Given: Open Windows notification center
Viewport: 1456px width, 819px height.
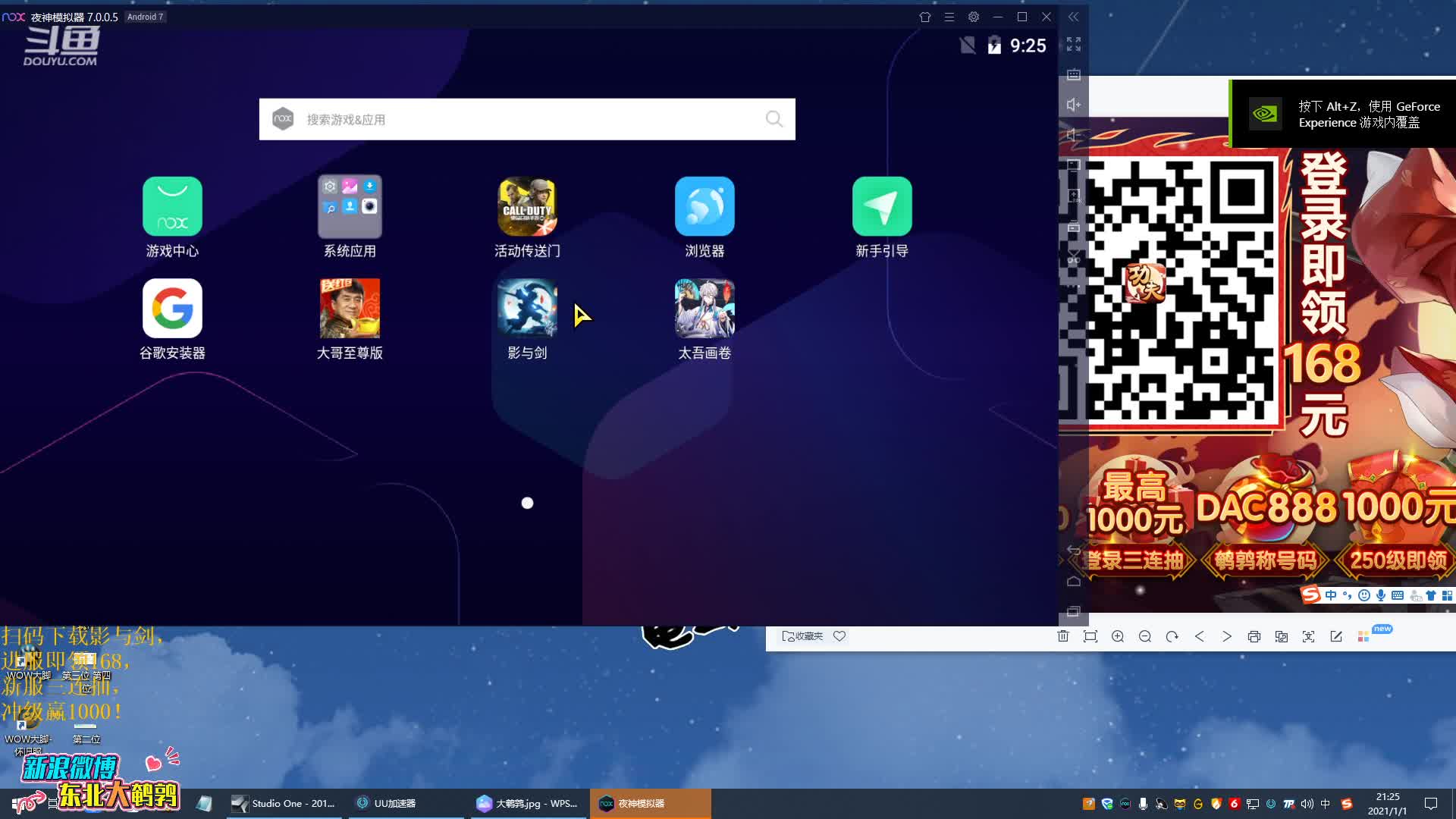Looking at the screenshot, I should [x=1431, y=804].
